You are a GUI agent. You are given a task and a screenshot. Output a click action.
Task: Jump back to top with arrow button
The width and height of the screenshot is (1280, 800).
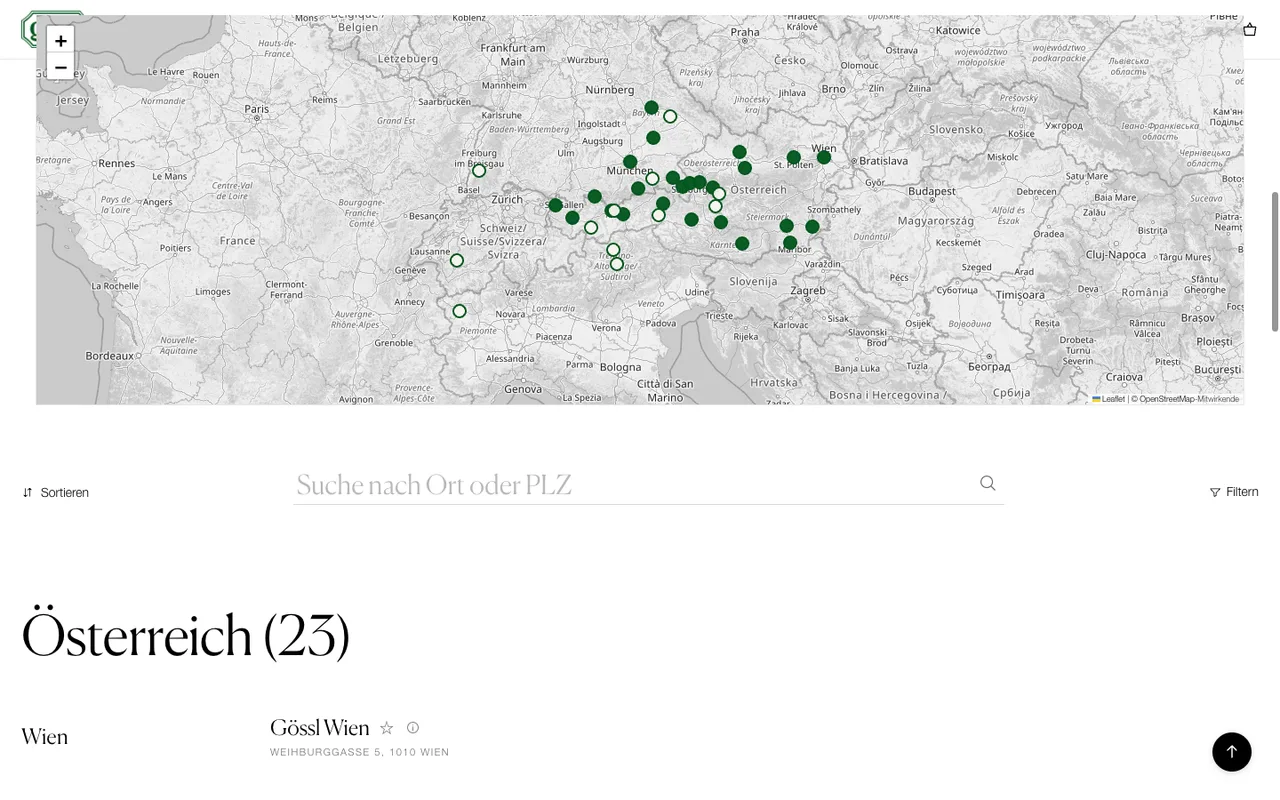click(1232, 751)
